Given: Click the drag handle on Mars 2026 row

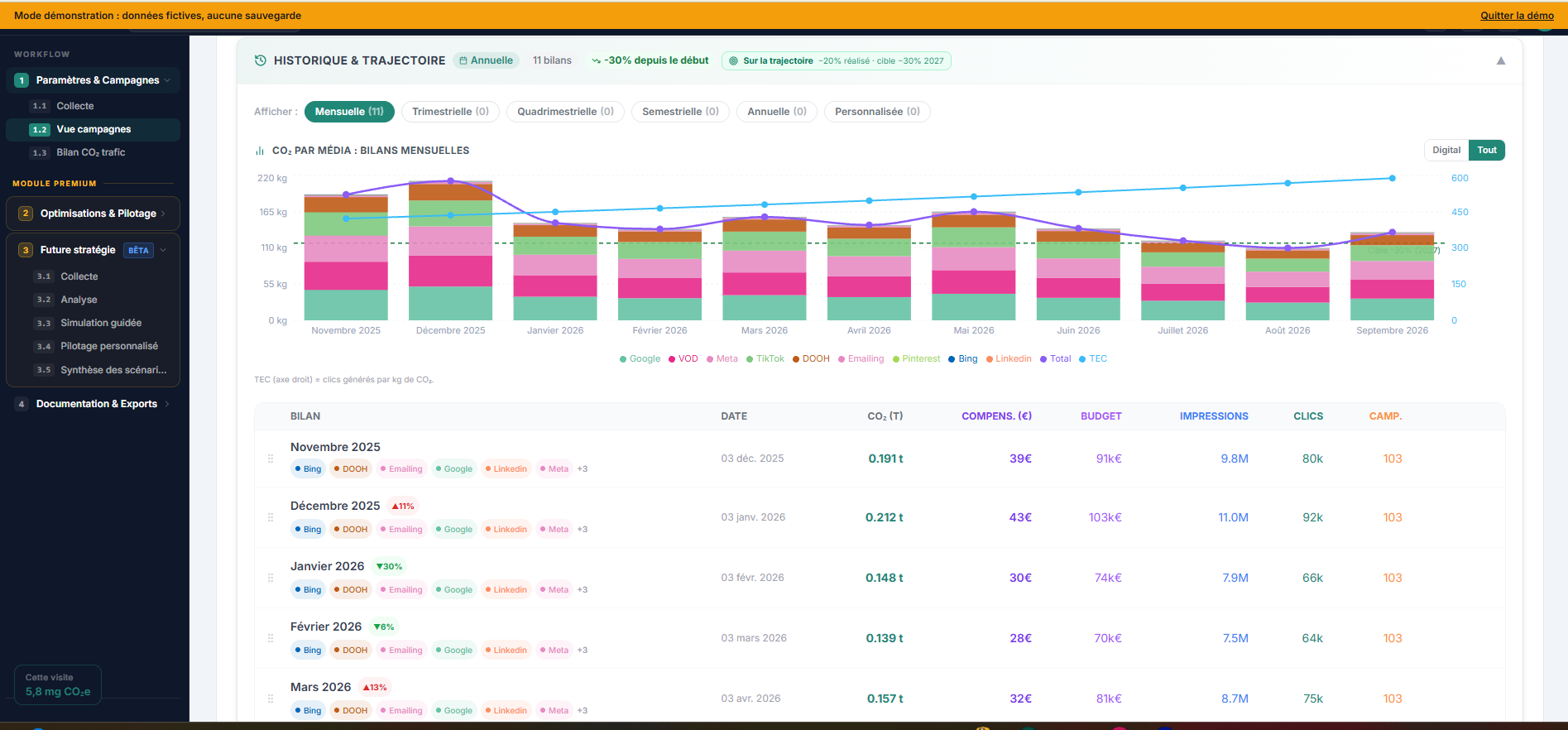Looking at the screenshot, I should 271,699.
